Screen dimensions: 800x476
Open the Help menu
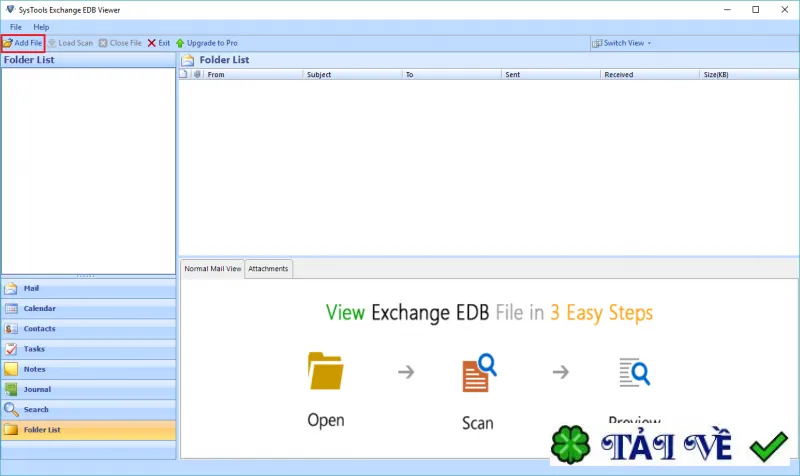tap(41, 27)
